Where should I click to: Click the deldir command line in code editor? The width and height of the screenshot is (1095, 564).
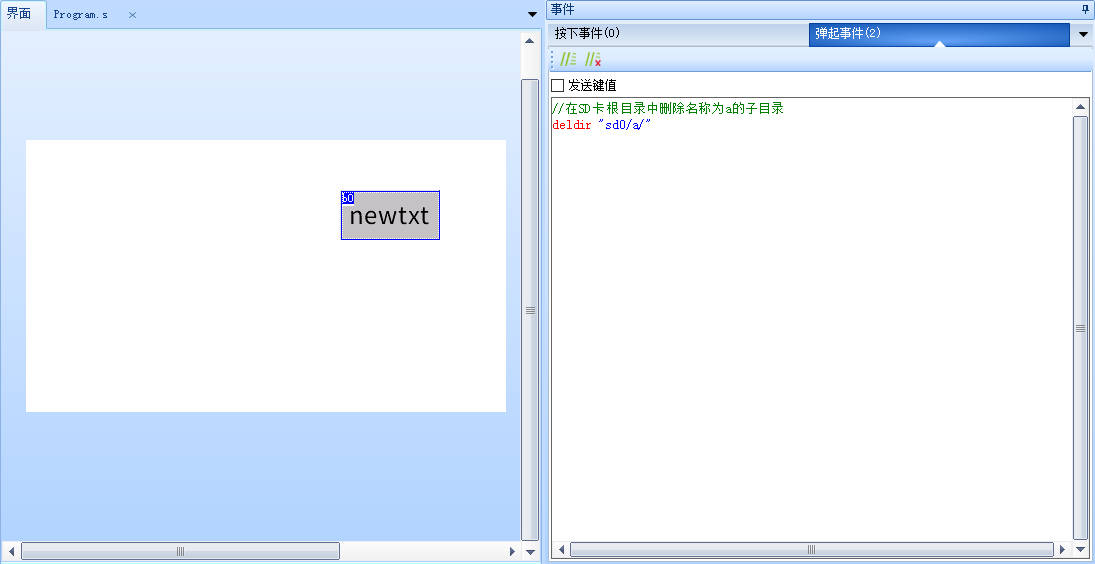pos(602,124)
